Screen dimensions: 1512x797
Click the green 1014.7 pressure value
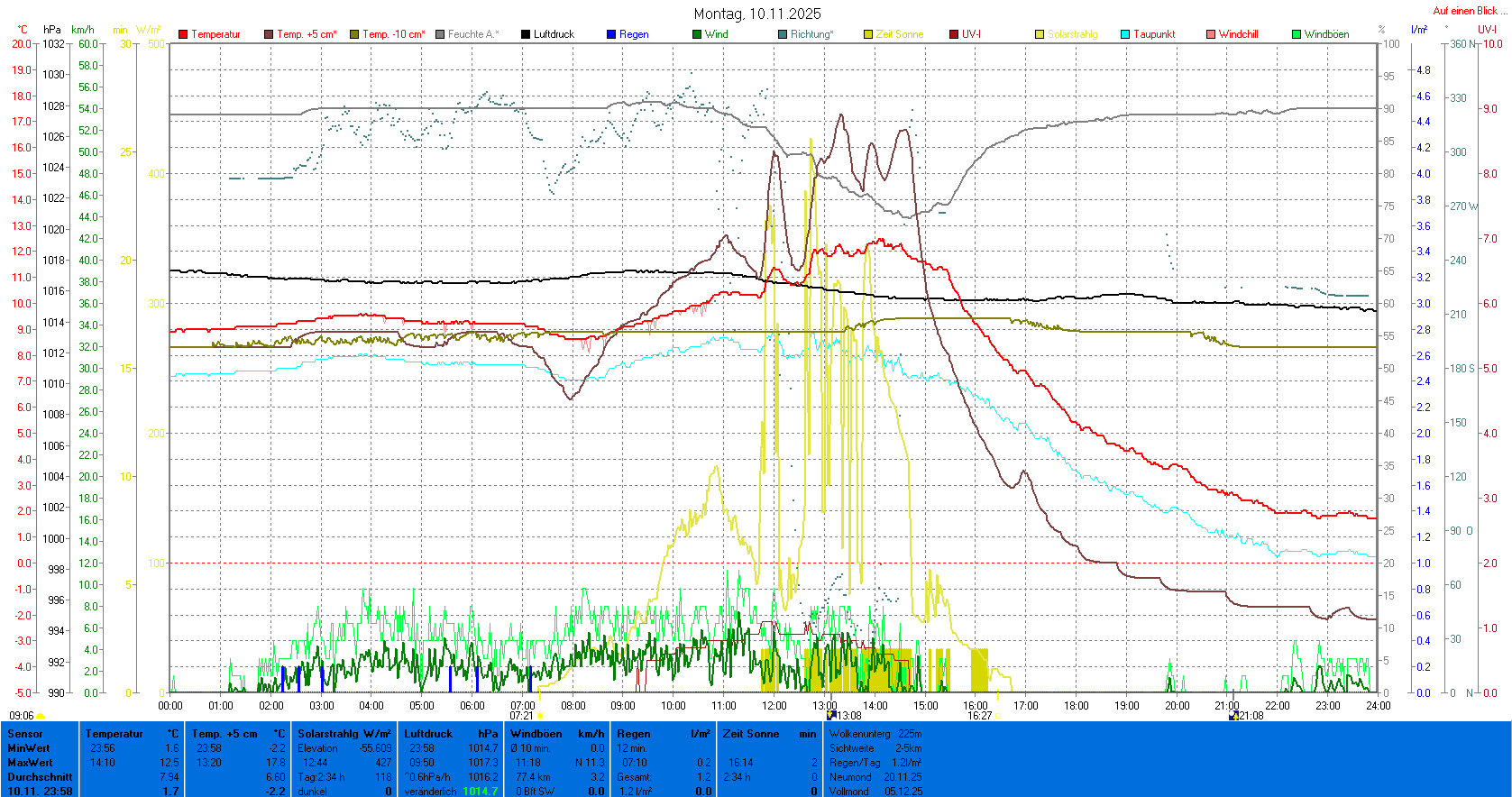480,792
